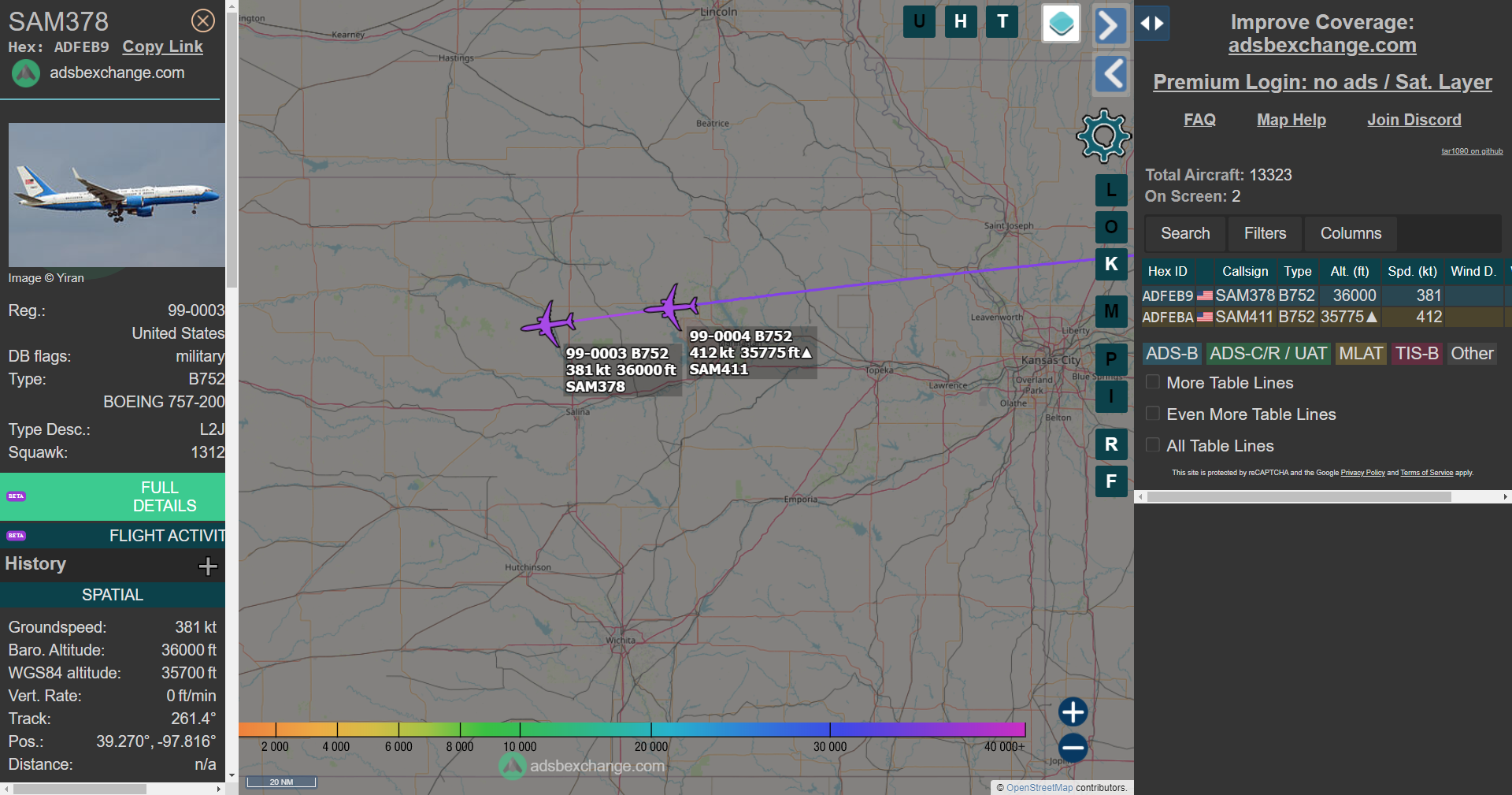This screenshot has height=795, width=1512.
Task: Toggle sidebar width with double-arrow button
Action: tap(1152, 23)
